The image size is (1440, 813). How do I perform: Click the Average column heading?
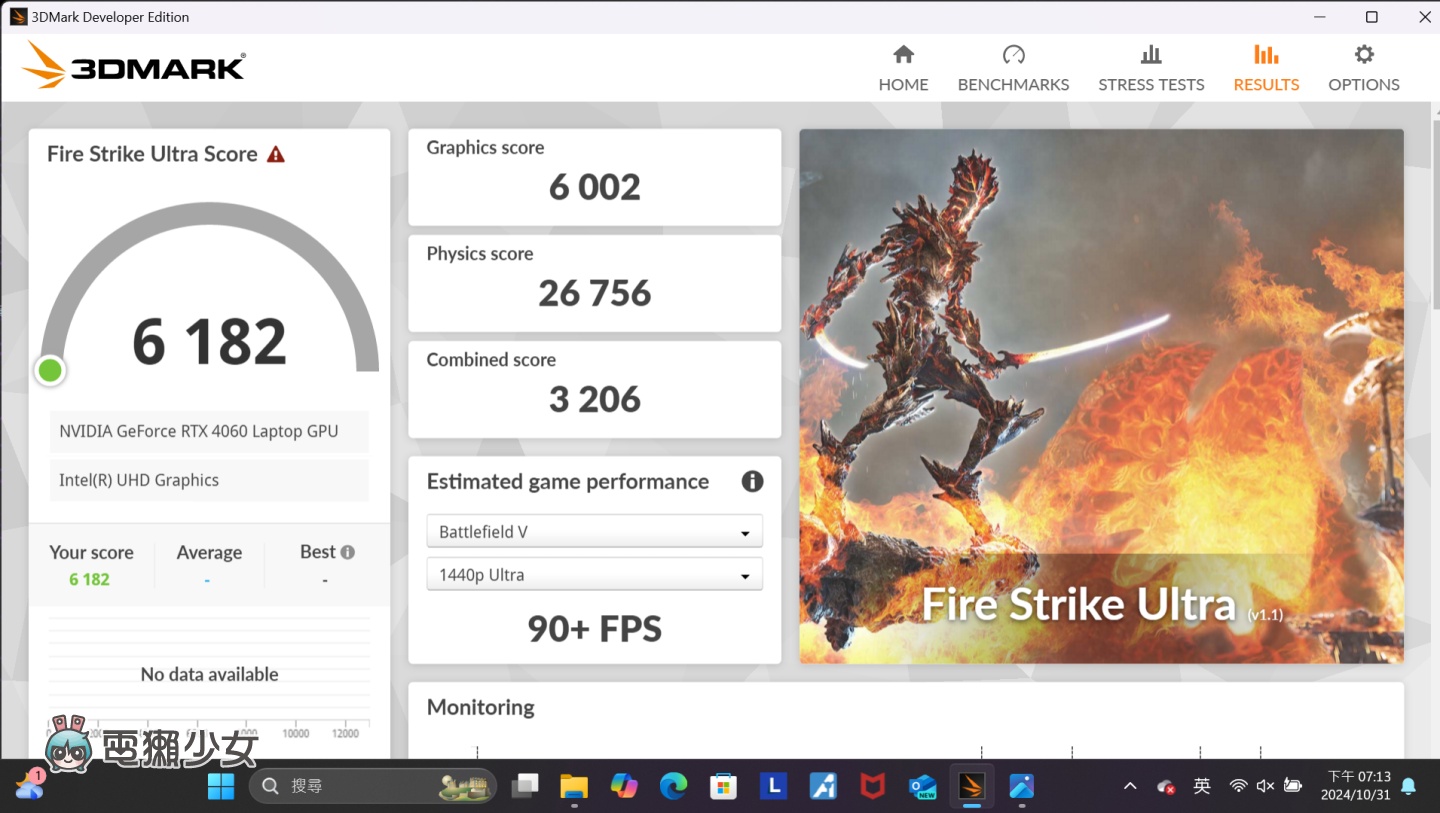[x=209, y=552]
